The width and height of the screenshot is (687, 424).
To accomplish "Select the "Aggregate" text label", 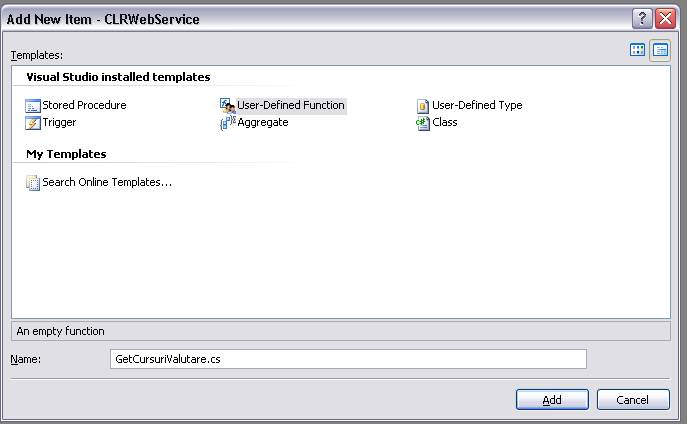I will [x=263, y=123].
